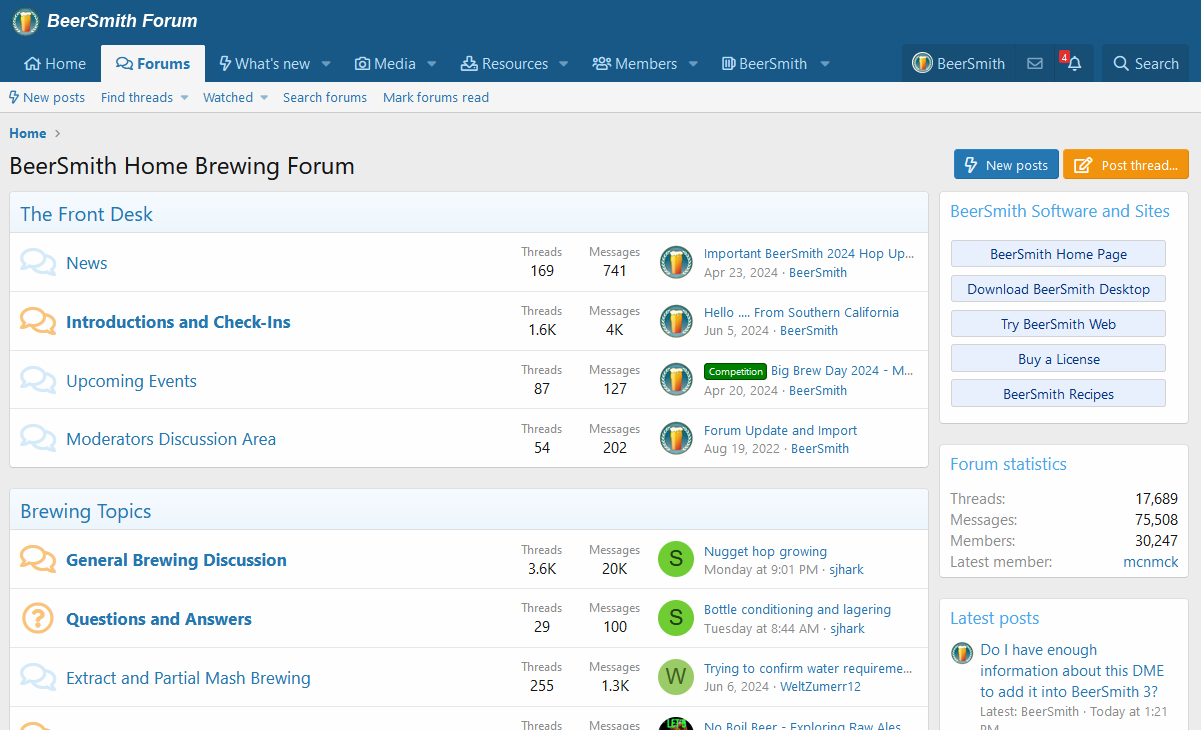Click the S avatar beside Nugget hop growing
The width and height of the screenshot is (1201, 730).
[x=675, y=559]
